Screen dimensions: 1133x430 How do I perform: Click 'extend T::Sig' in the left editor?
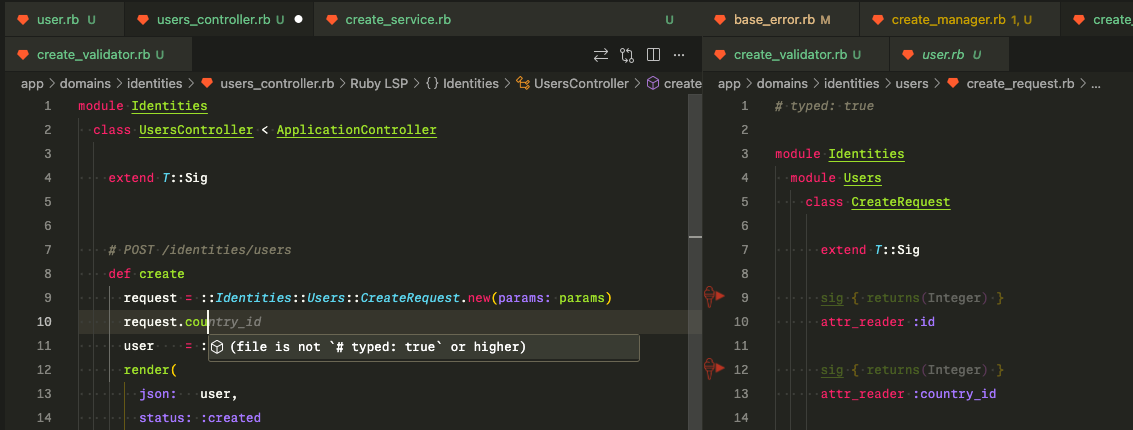(158, 178)
